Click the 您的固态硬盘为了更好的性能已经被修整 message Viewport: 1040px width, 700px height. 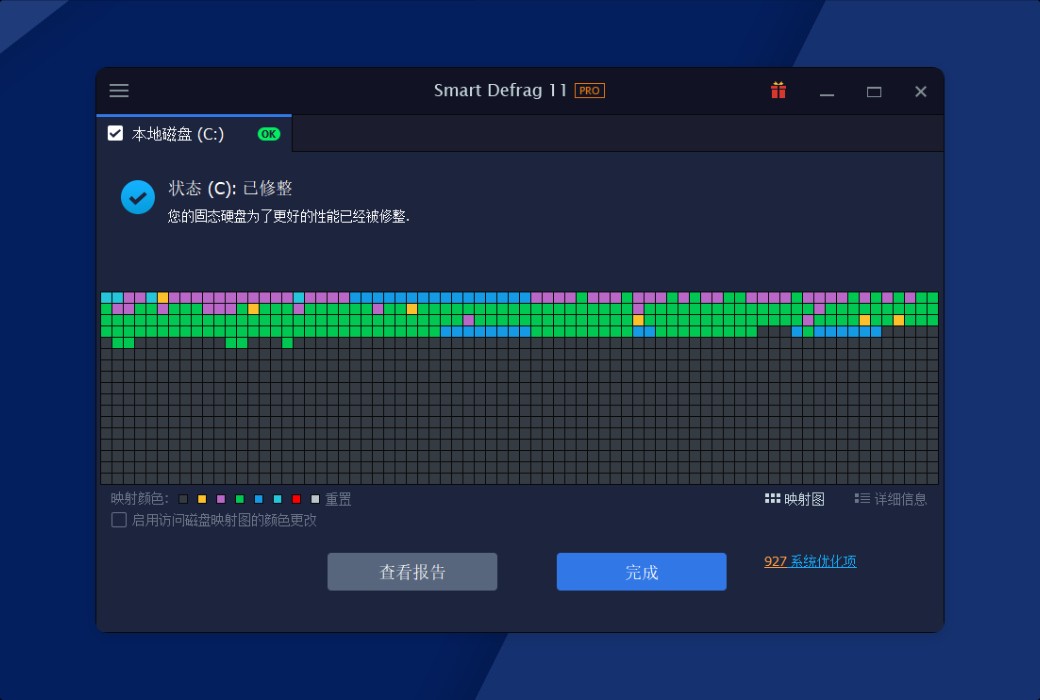tap(289, 216)
